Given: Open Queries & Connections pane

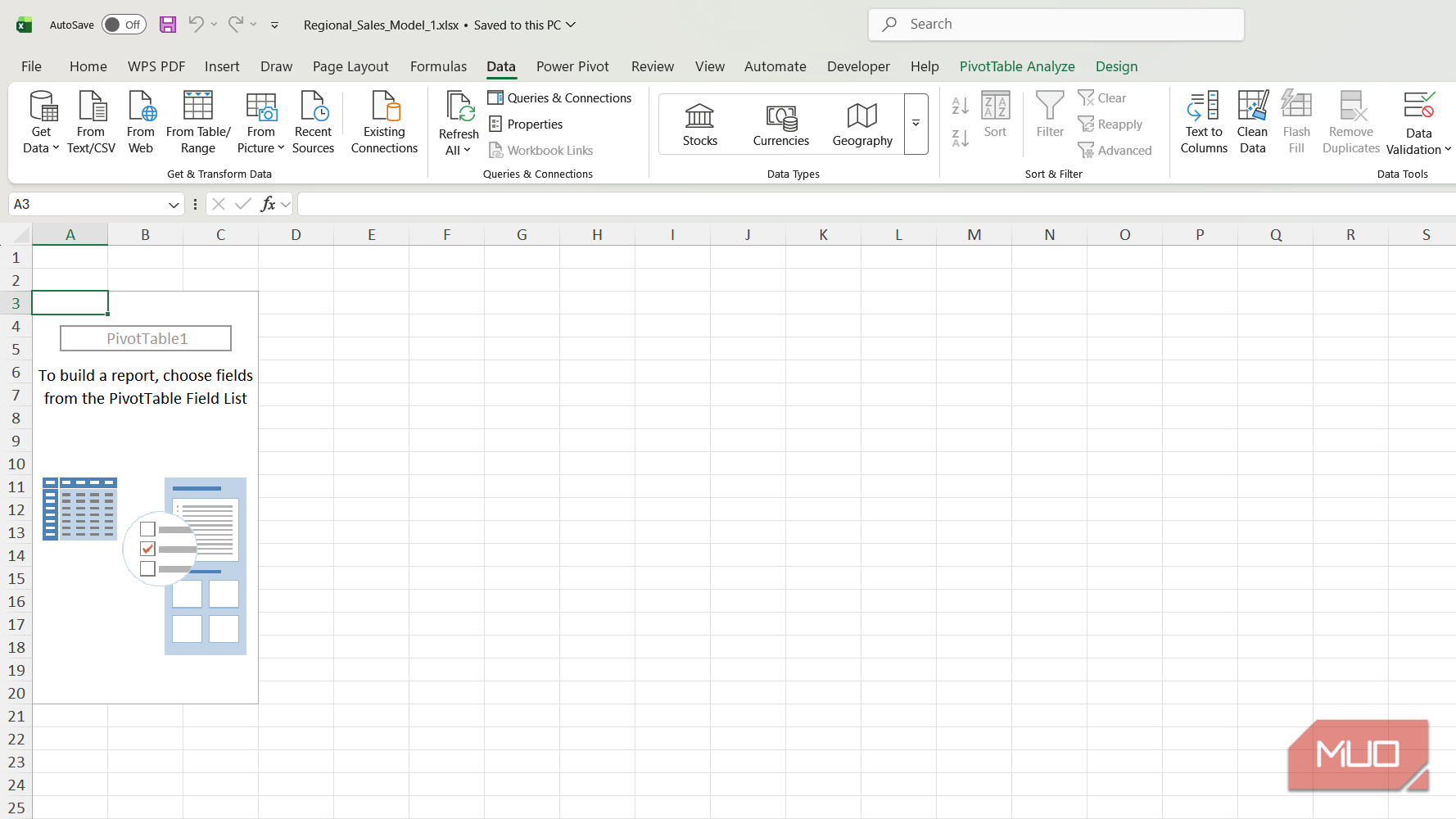Looking at the screenshot, I should (560, 98).
